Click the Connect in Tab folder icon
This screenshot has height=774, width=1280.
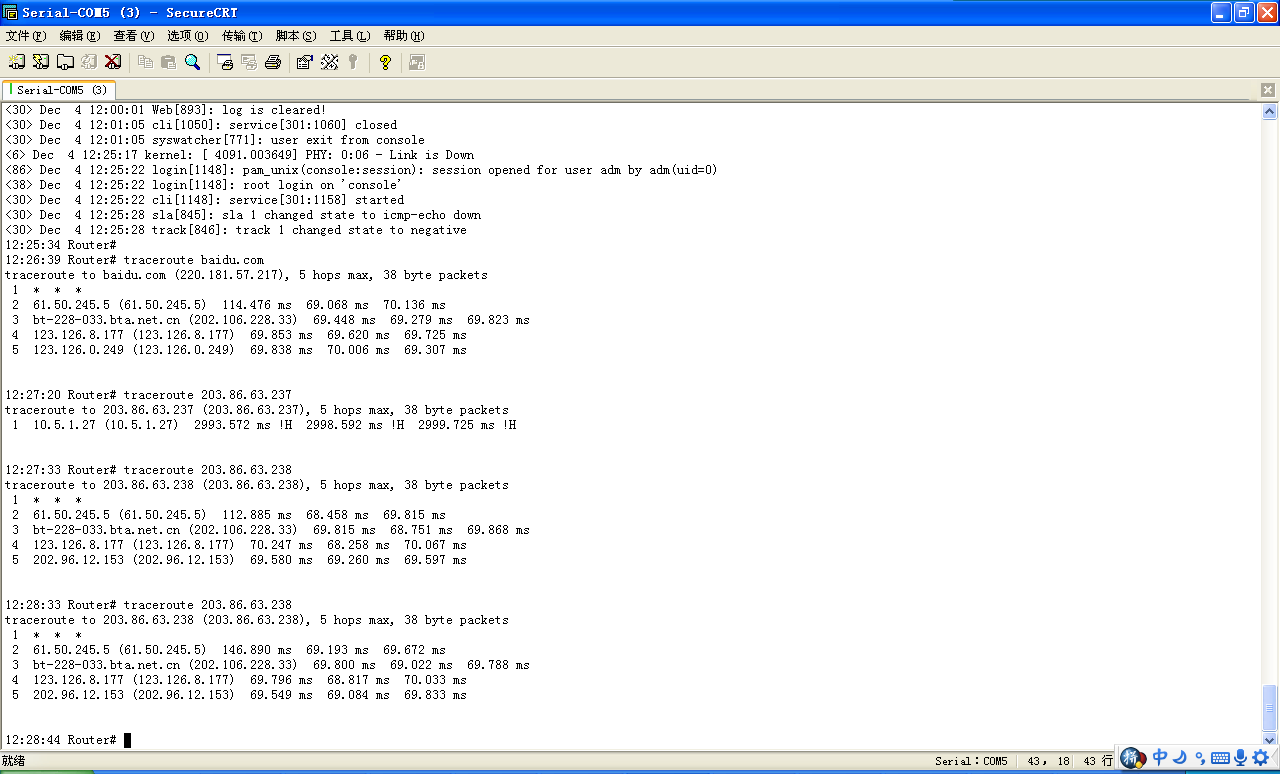tap(65, 62)
